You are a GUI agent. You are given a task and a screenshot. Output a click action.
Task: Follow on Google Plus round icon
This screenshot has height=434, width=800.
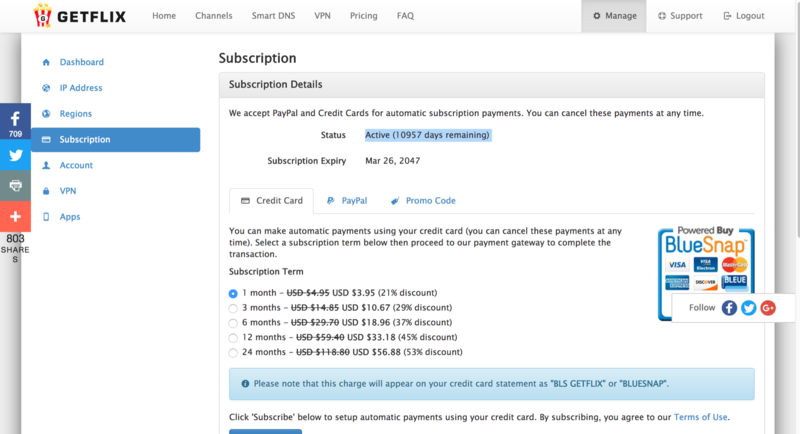click(768, 308)
